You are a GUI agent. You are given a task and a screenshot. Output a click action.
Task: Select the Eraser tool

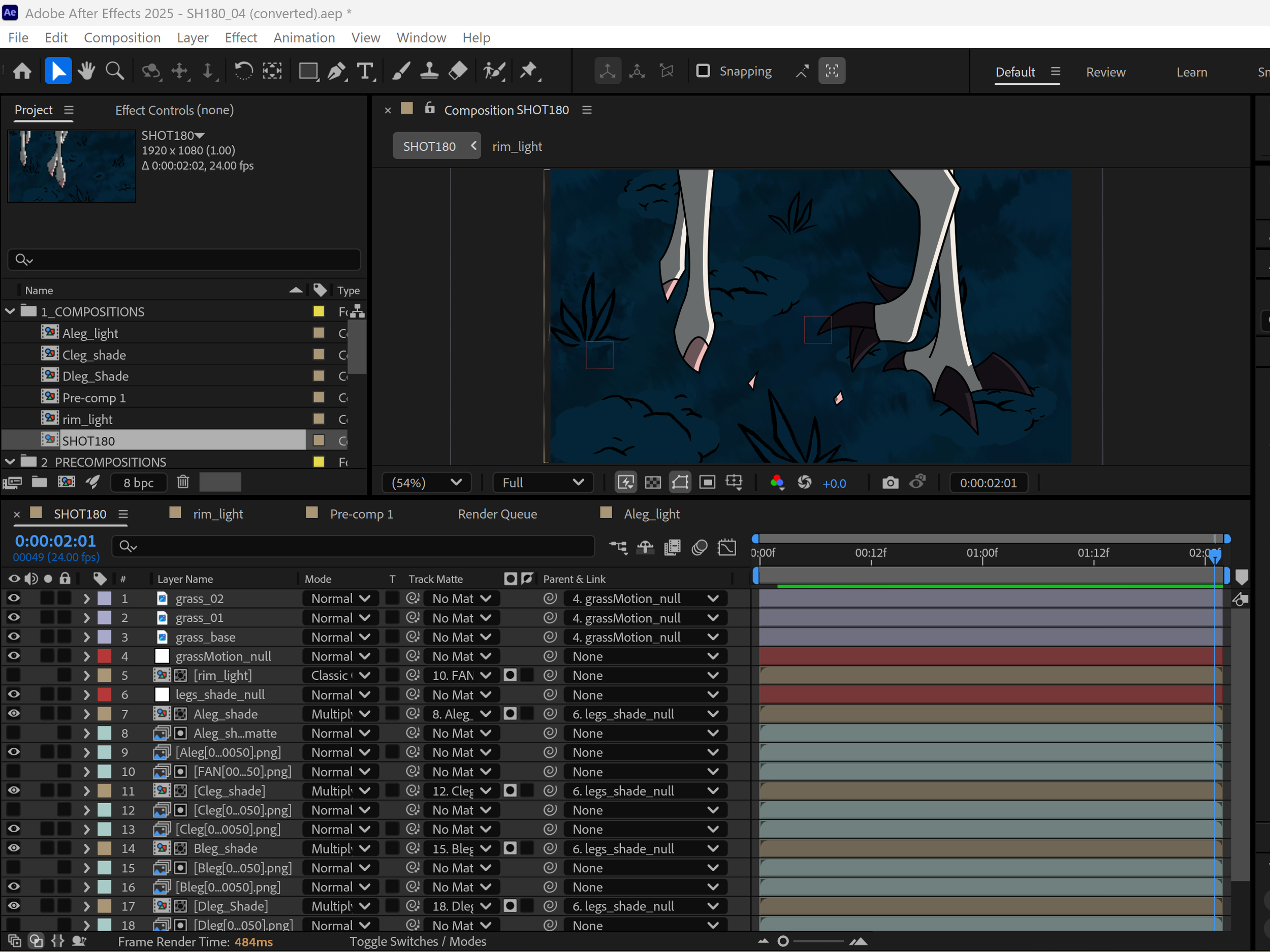458,71
